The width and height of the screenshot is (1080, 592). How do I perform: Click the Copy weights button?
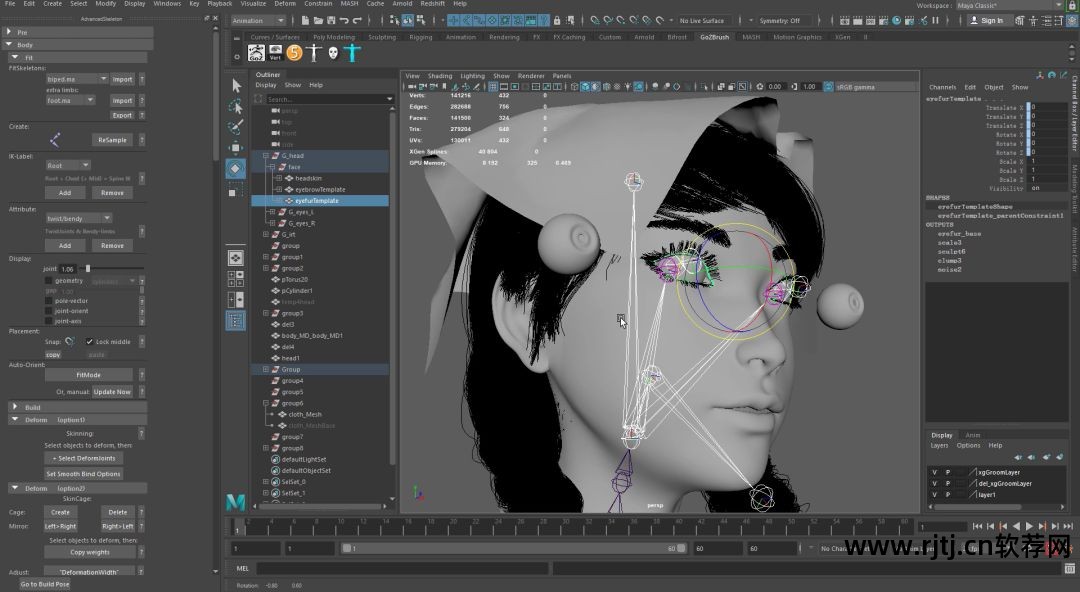pos(90,552)
